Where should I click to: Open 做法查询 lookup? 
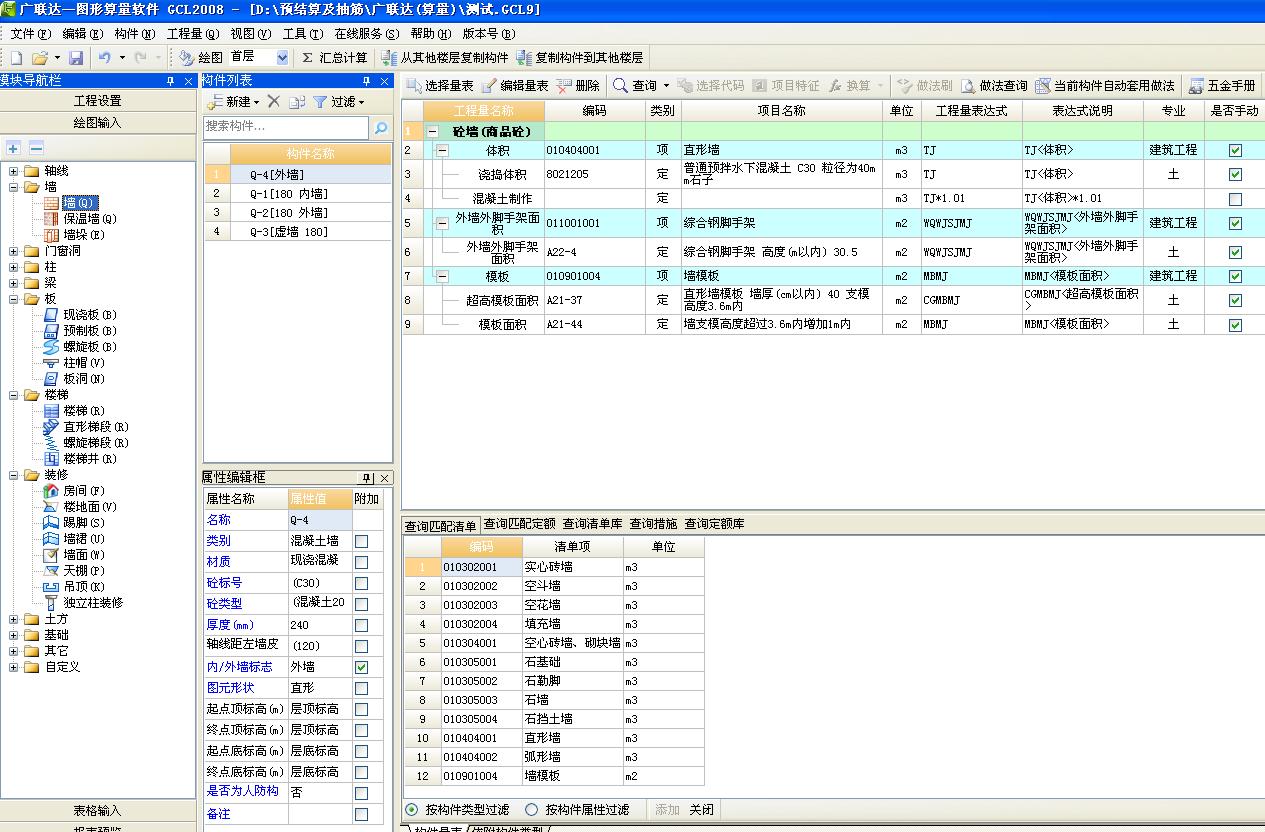click(x=993, y=86)
